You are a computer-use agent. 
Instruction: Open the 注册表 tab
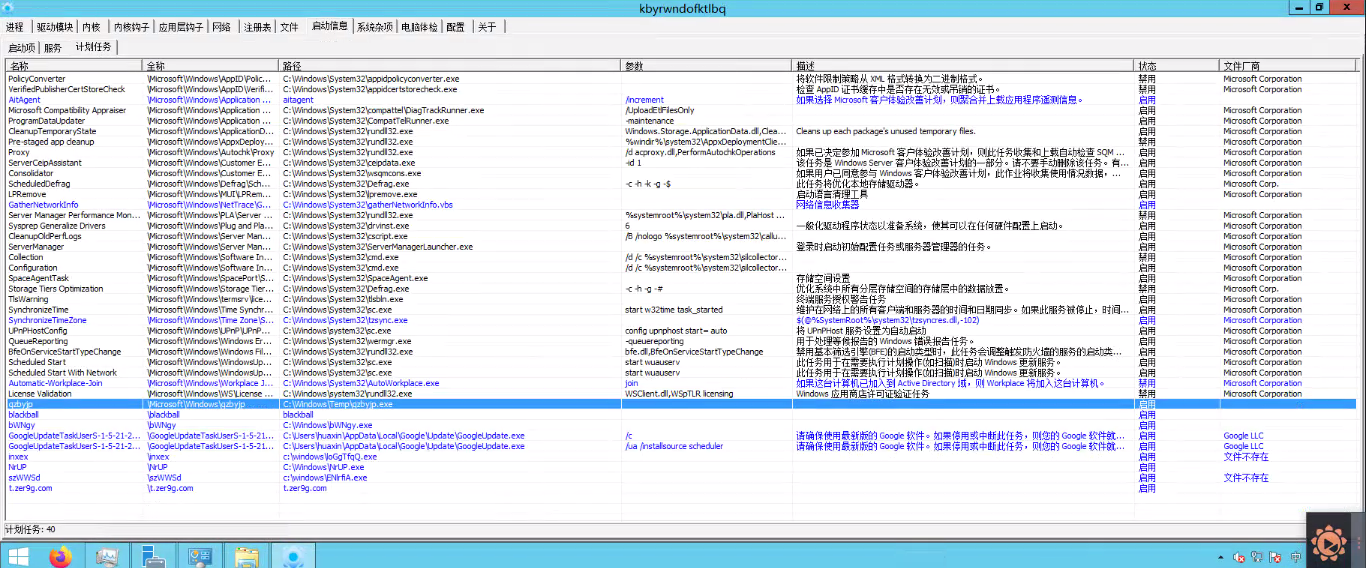point(258,27)
